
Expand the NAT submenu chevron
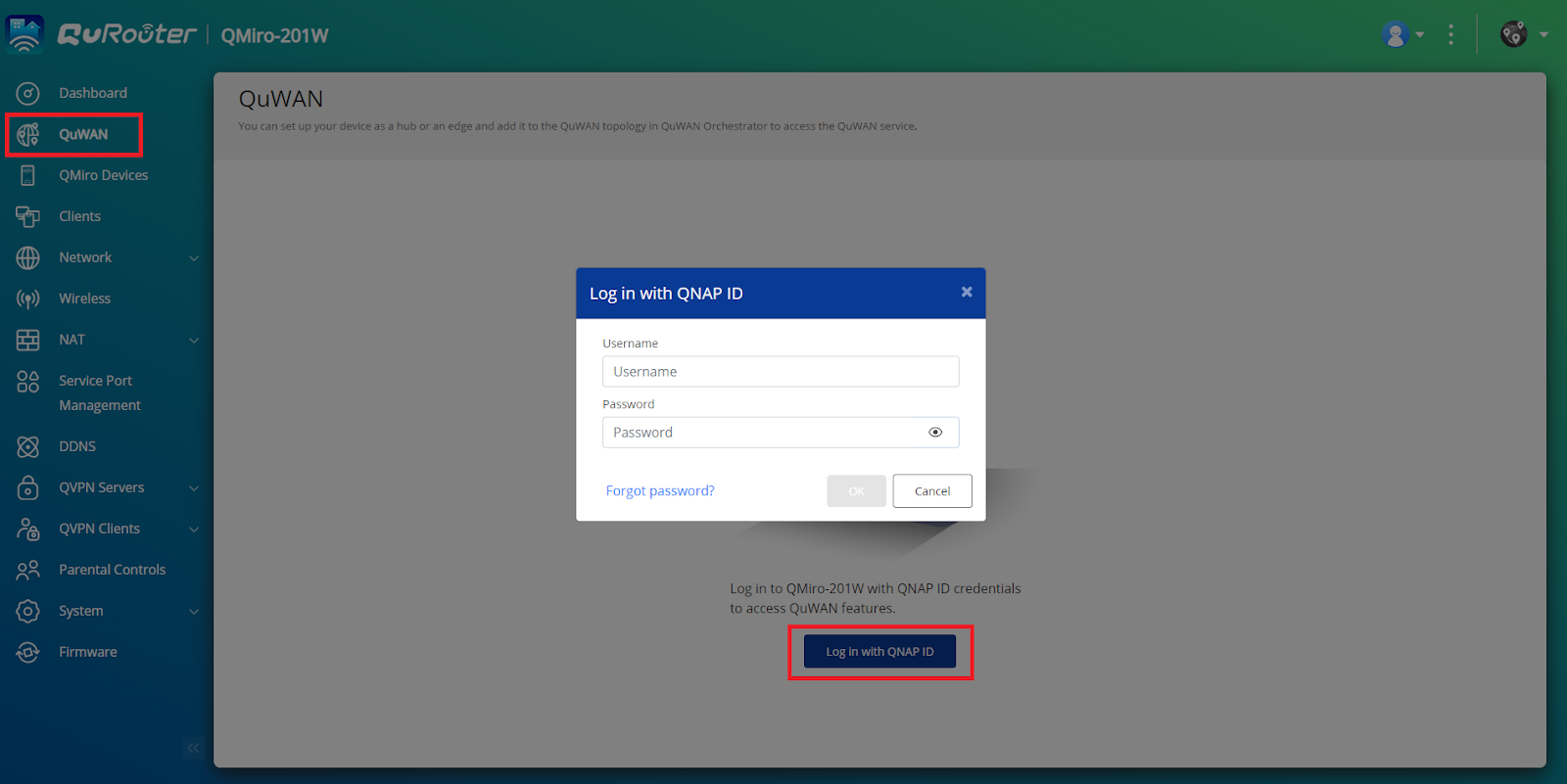click(194, 341)
